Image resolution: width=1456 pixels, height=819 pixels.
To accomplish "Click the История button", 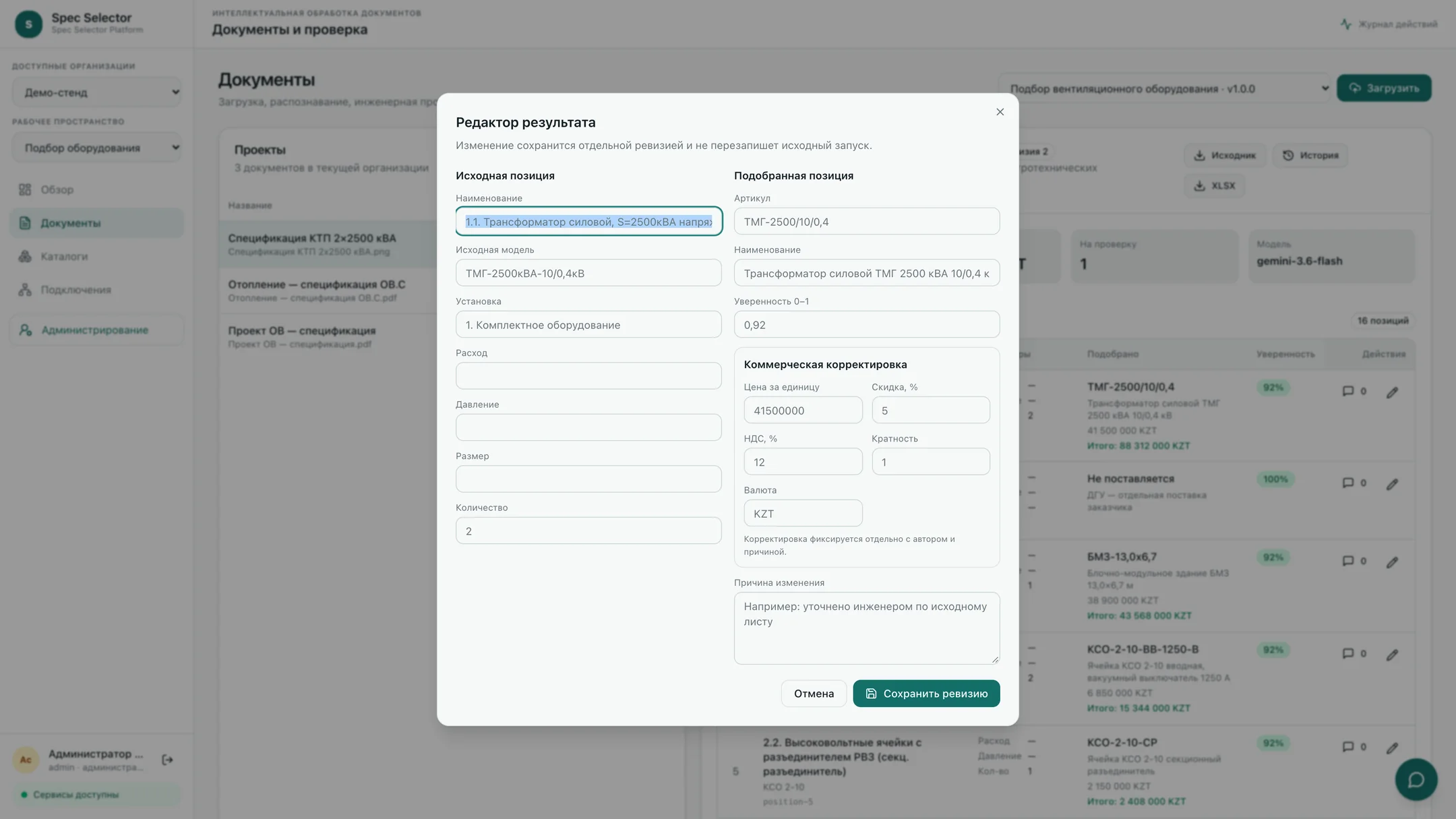I will (1310, 155).
